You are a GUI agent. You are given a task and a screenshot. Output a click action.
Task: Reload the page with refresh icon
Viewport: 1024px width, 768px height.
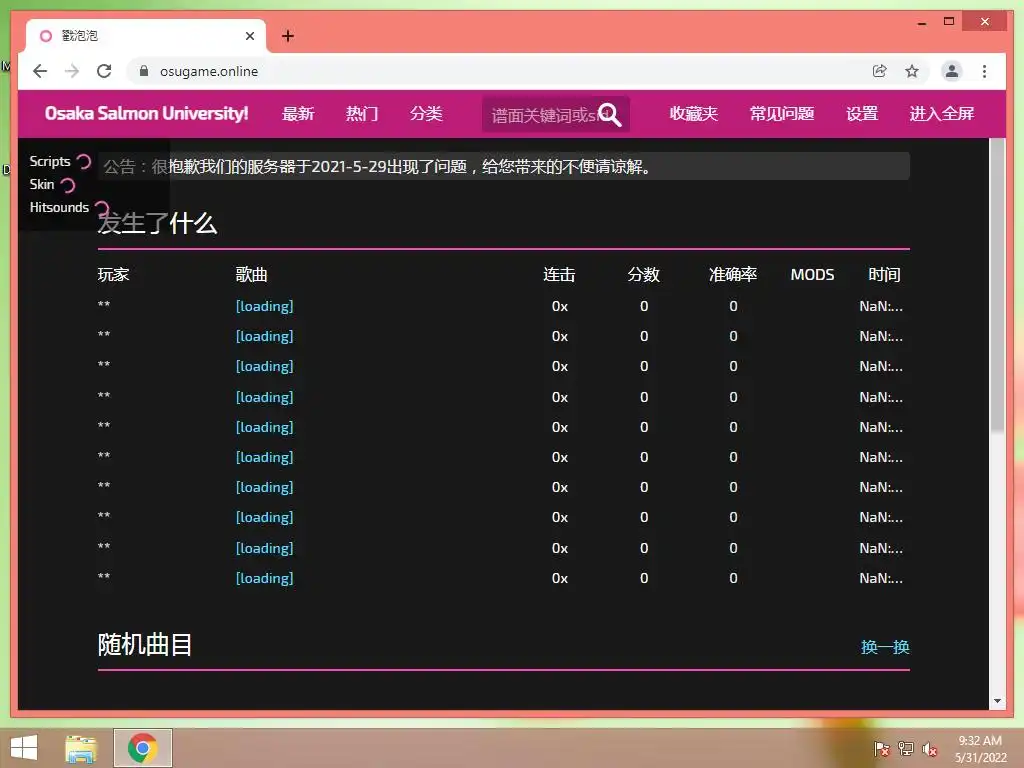(x=104, y=71)
